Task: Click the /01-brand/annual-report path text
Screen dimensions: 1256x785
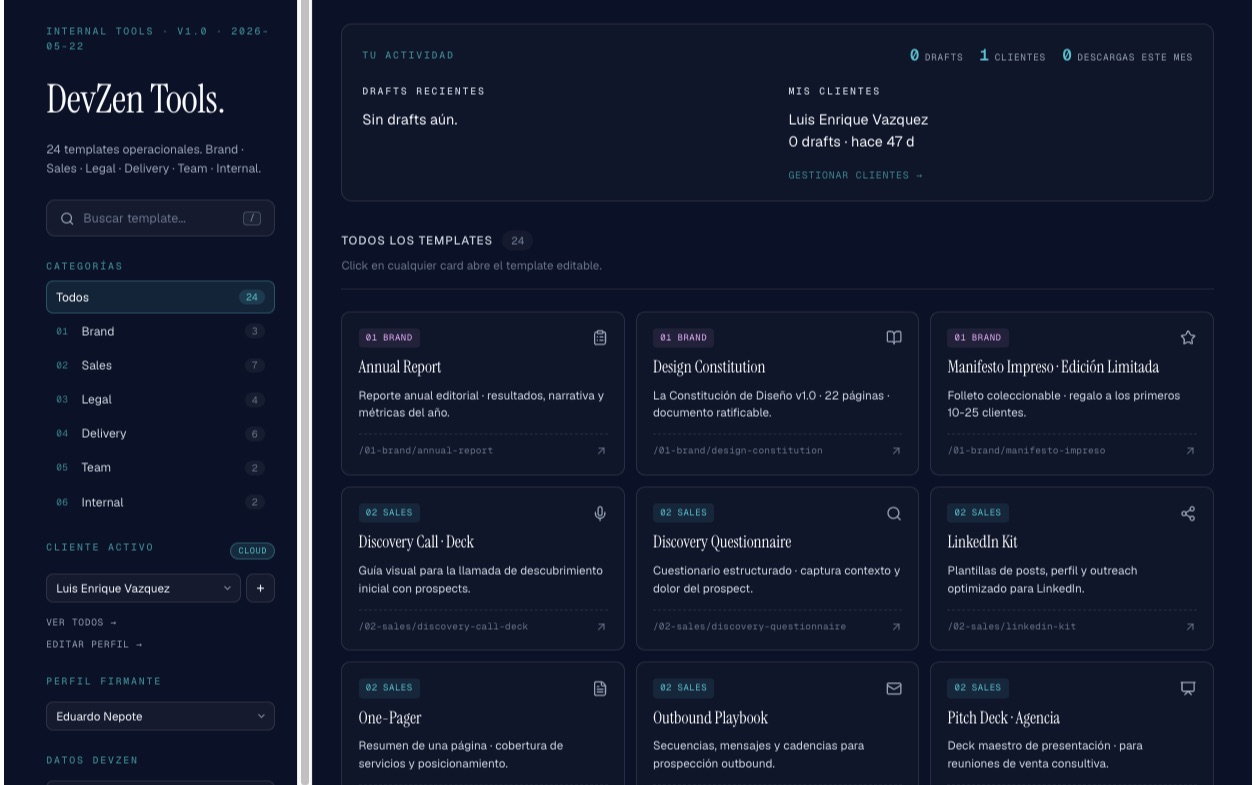Action: coord(425,451)
